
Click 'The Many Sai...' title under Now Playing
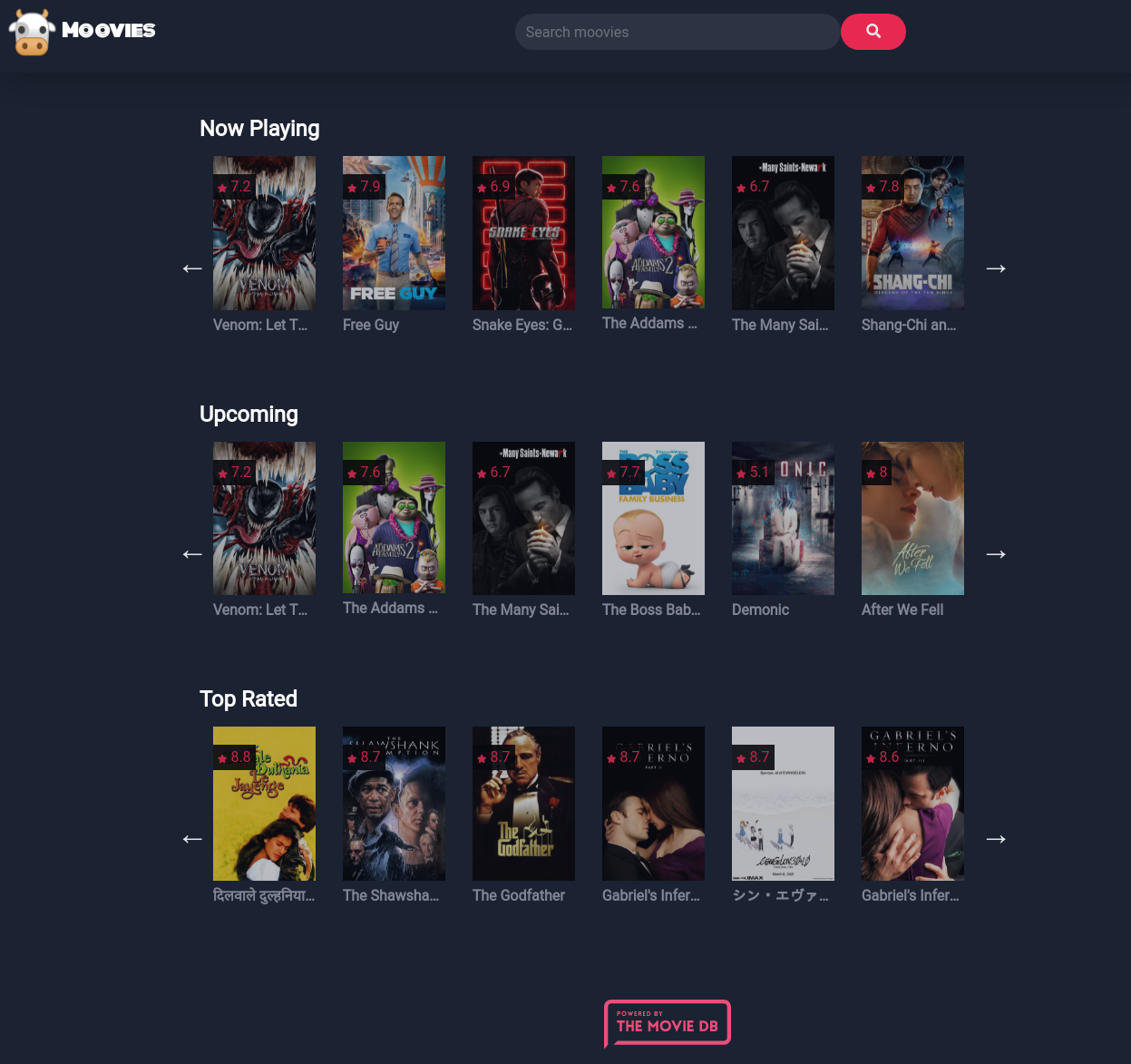click(x=780, y=325)
